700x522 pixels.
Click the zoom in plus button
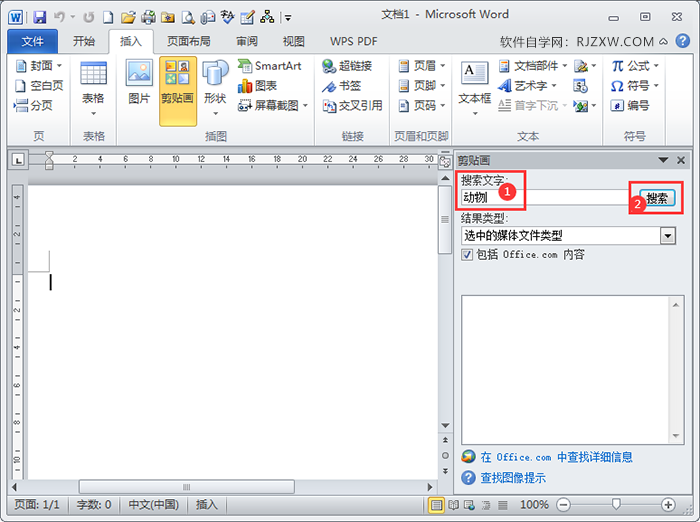668,505
